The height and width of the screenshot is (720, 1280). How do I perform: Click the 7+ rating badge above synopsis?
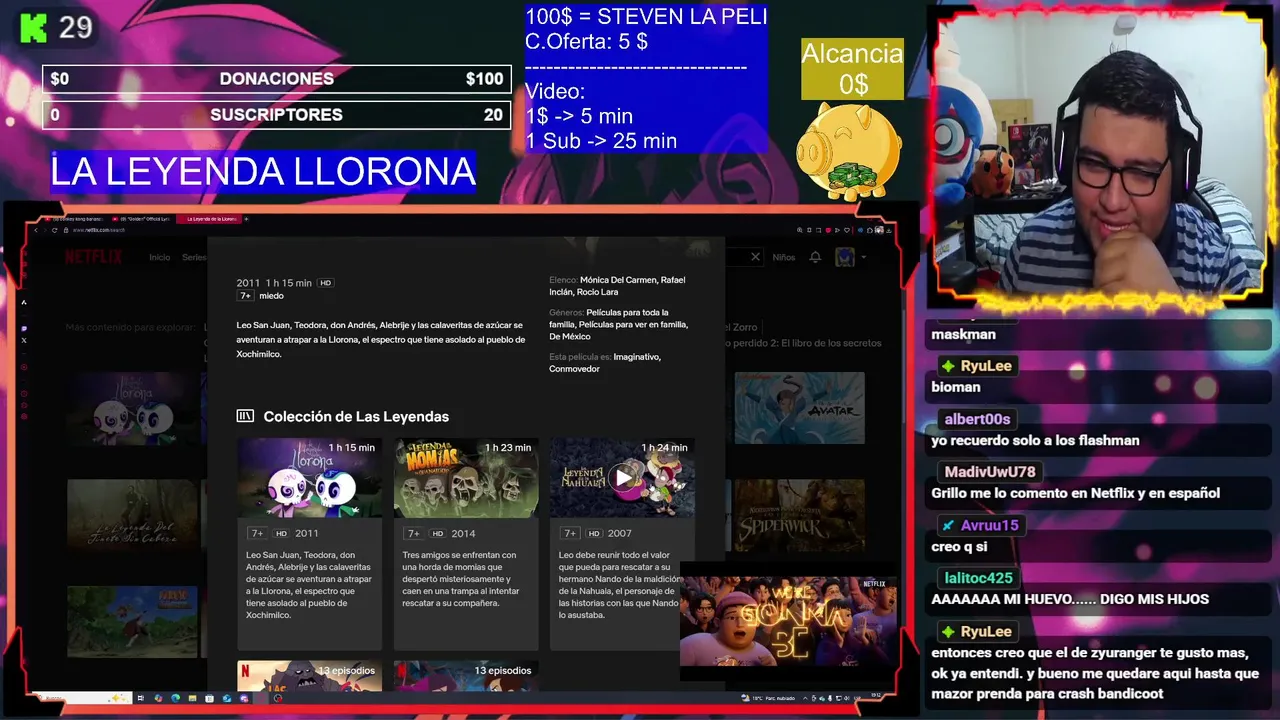point(245,296)
